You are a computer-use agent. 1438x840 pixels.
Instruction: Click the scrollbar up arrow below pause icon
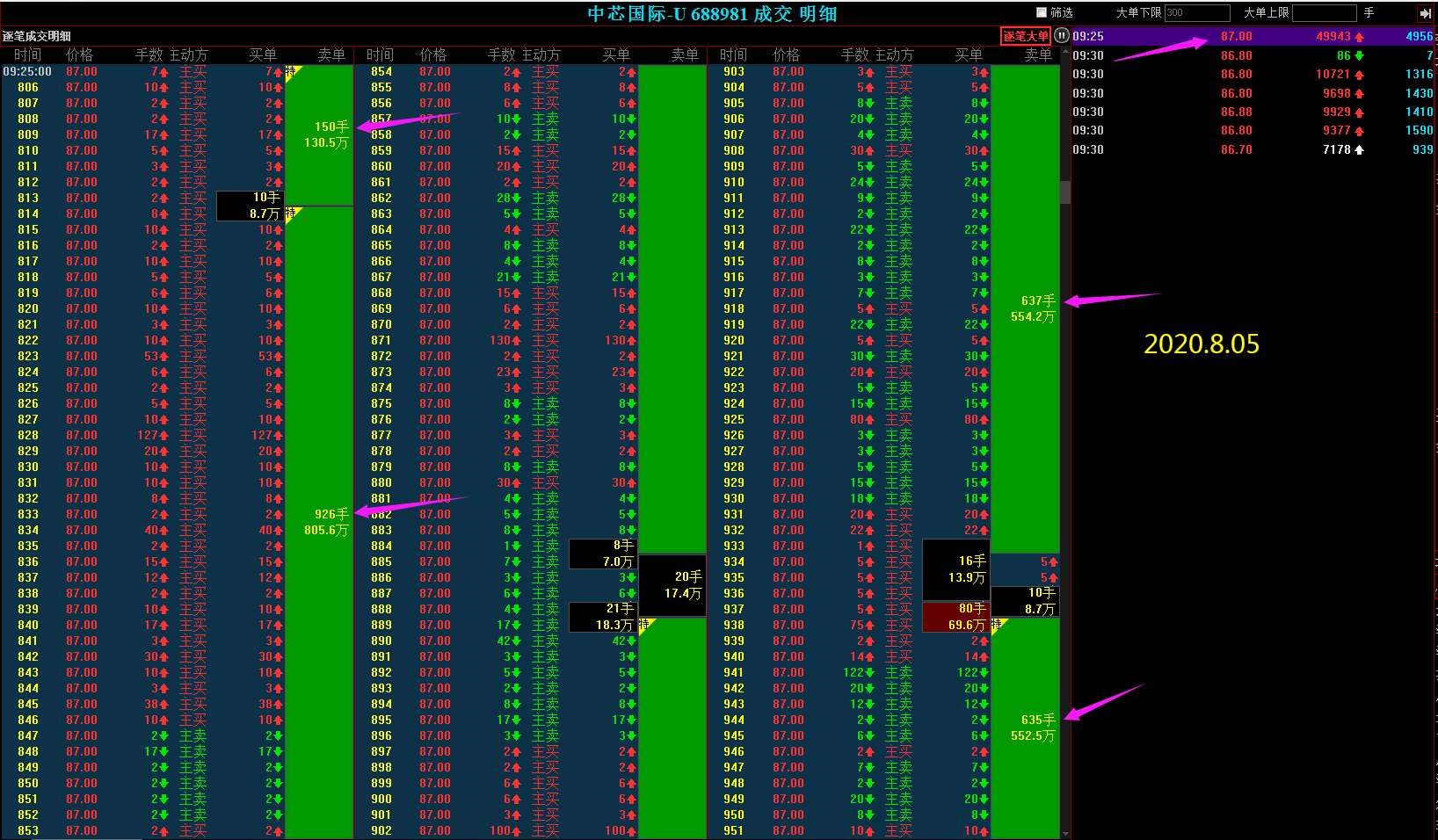click(x=1065, y=52)
